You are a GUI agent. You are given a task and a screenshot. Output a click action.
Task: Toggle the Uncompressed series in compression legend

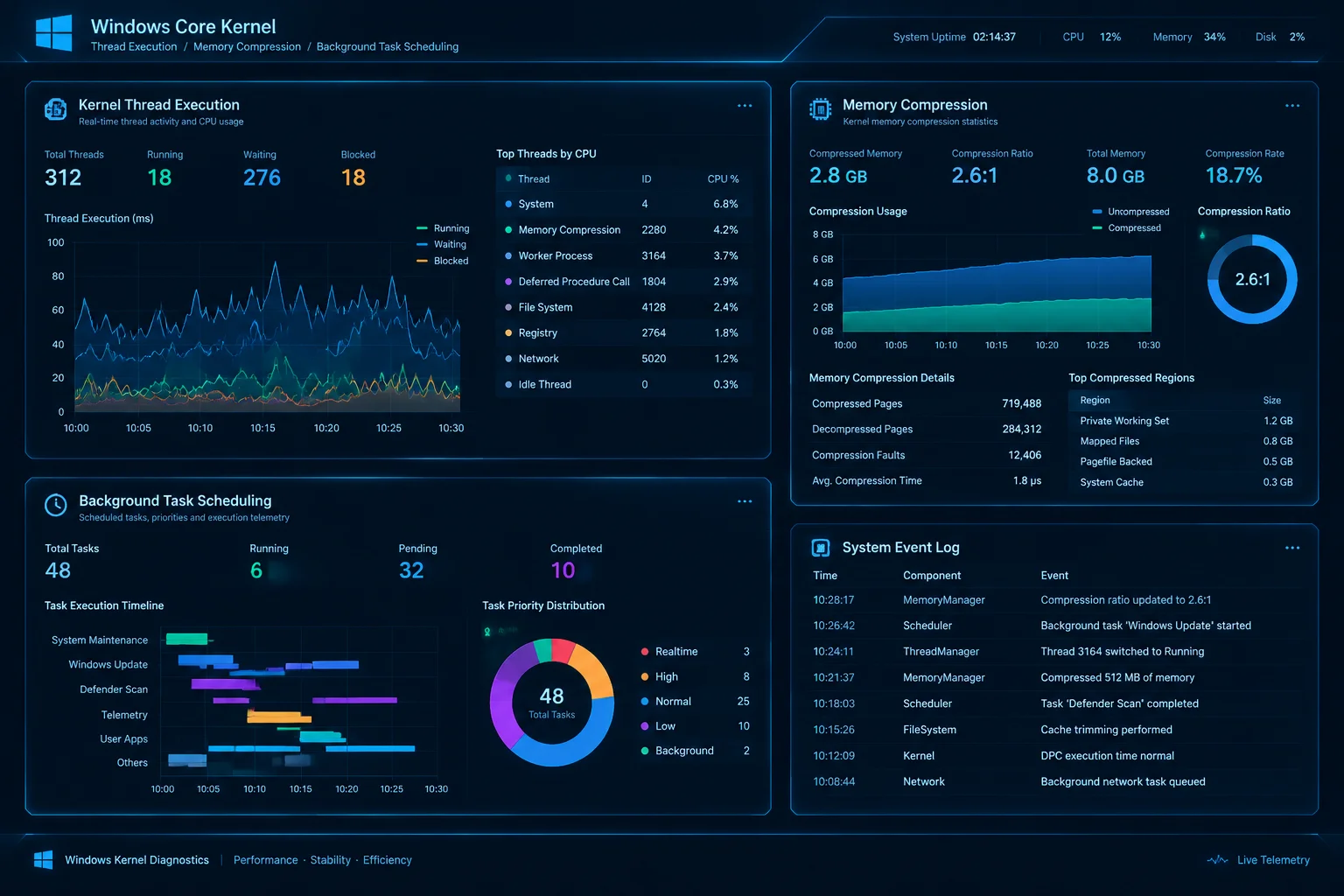[x=1130, y=212]
